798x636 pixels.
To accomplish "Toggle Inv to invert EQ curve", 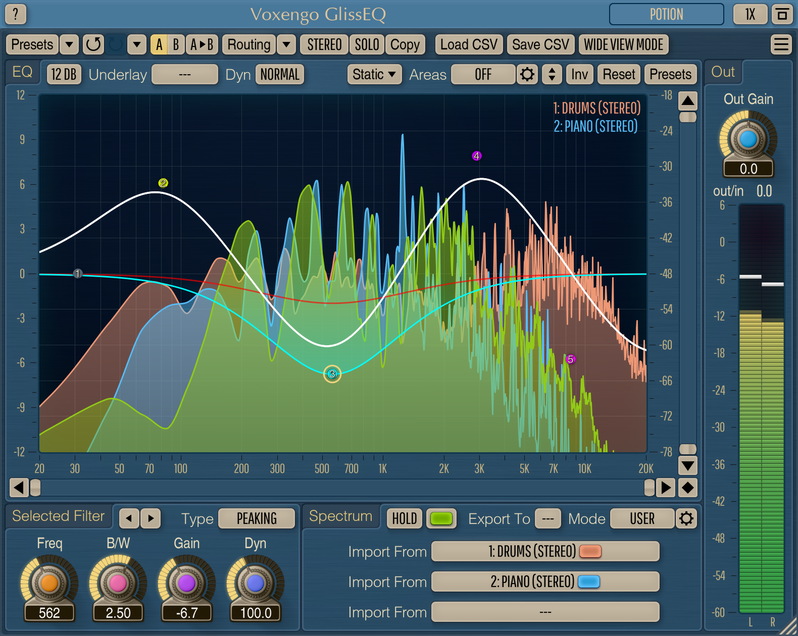I will (579, 74).
